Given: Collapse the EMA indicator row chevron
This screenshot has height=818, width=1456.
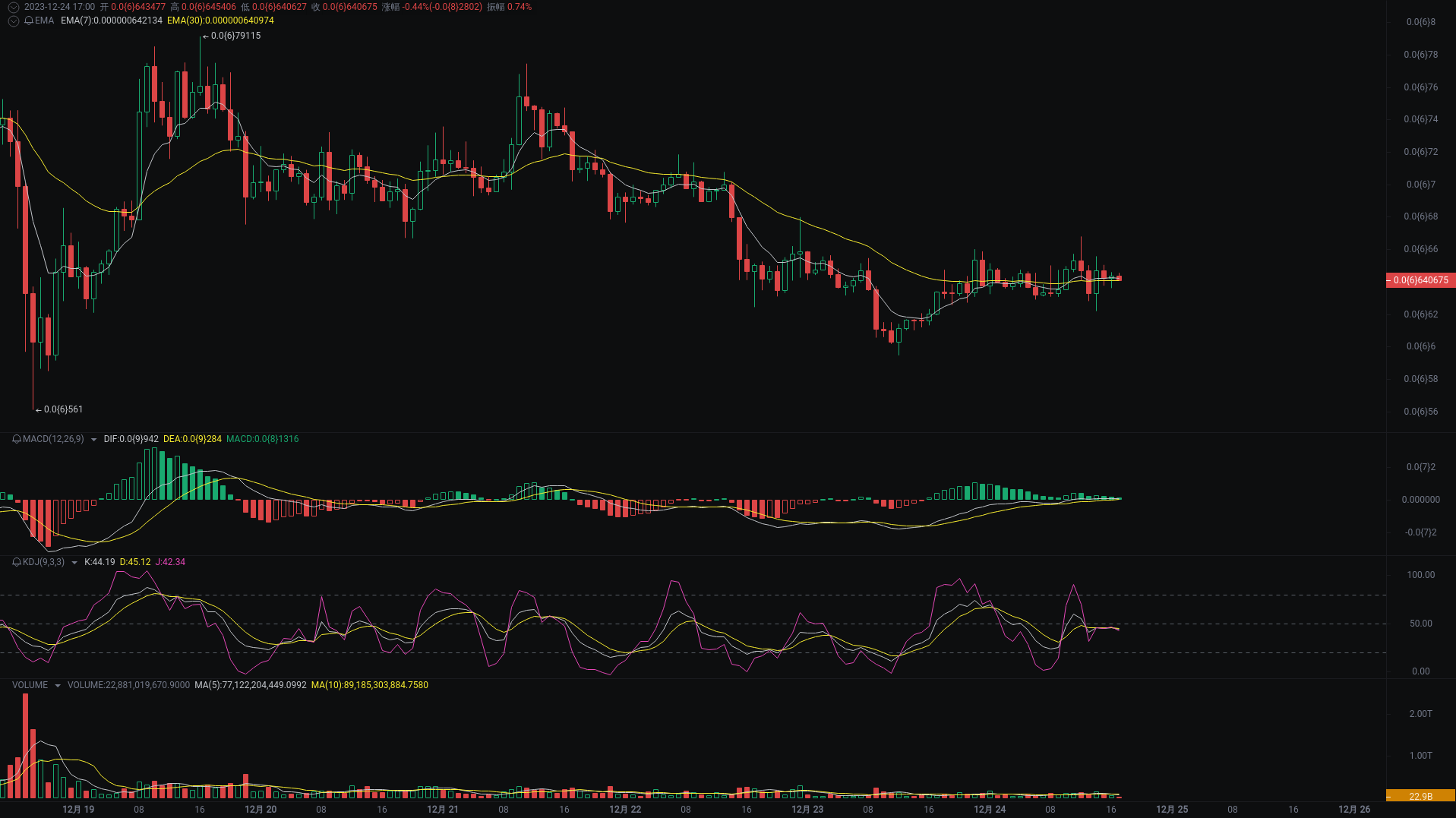Looking at the screenshot, I should (13, 21).
